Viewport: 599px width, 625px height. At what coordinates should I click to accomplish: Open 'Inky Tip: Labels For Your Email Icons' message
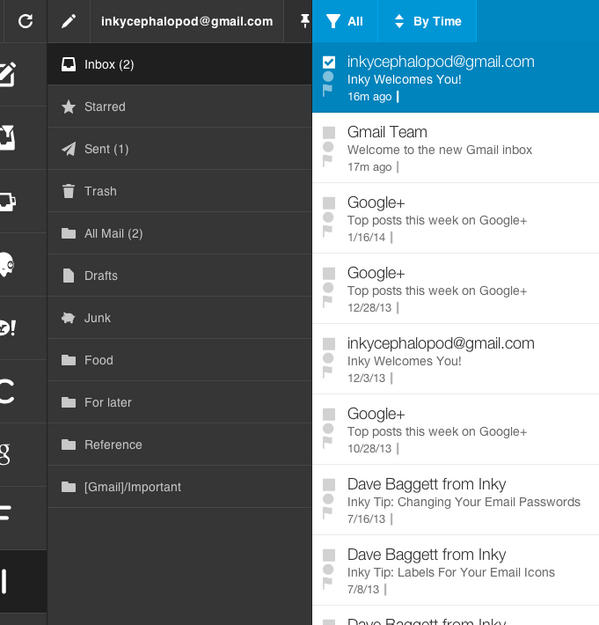click(456, 570)
